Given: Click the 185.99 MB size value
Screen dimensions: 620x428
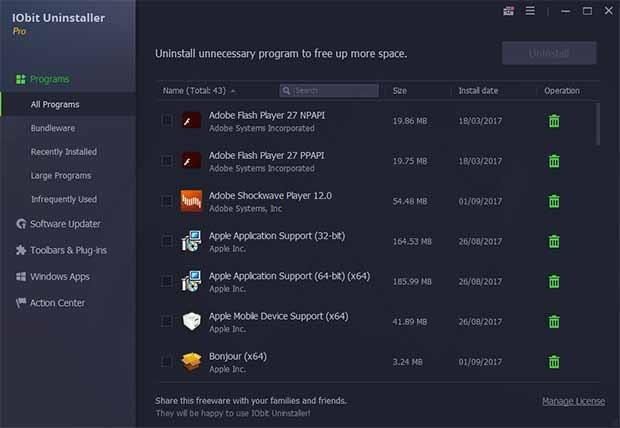Looking at the screenshot, I should click(x=412, y=282).
